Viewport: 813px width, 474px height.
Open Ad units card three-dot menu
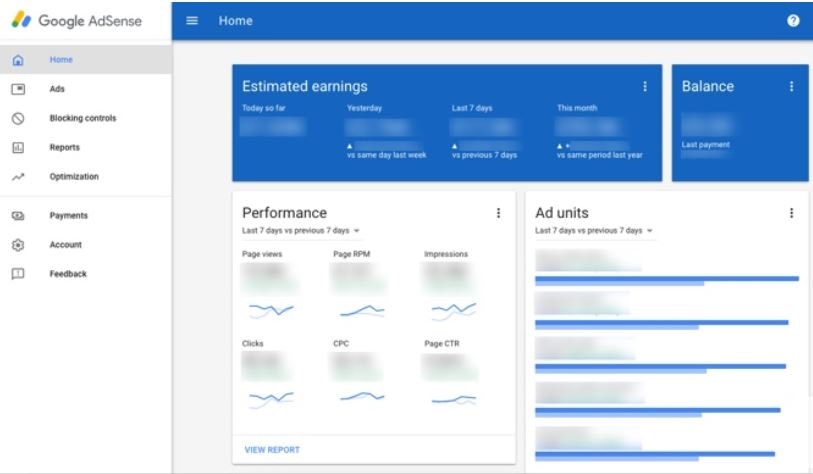(791, 213)
